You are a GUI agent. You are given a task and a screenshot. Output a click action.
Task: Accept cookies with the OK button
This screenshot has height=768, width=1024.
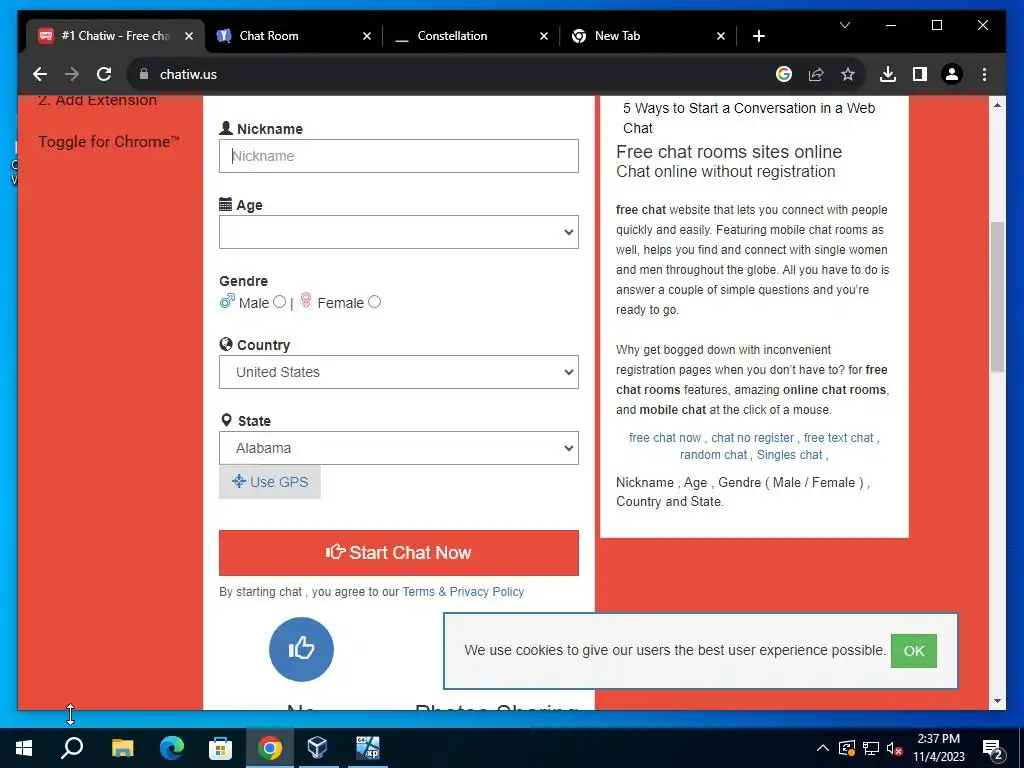(x=913, y=650)
